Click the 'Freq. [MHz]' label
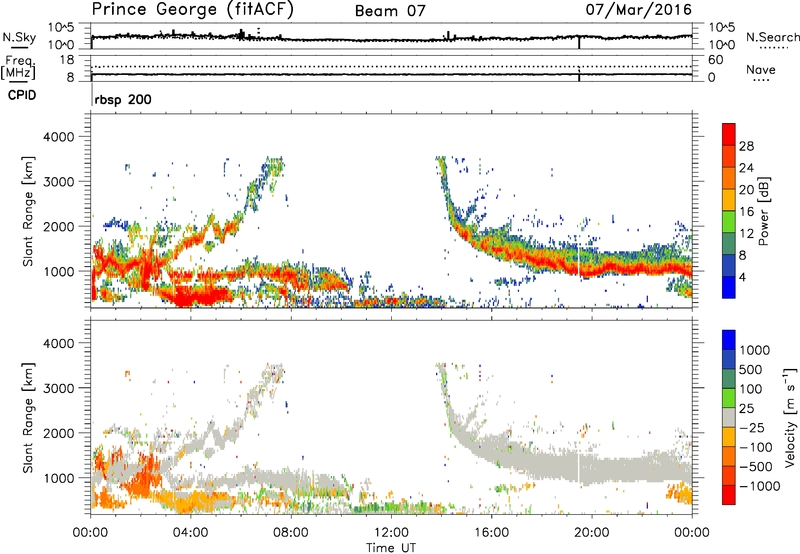800x554 pixels. tap(18, 68)
